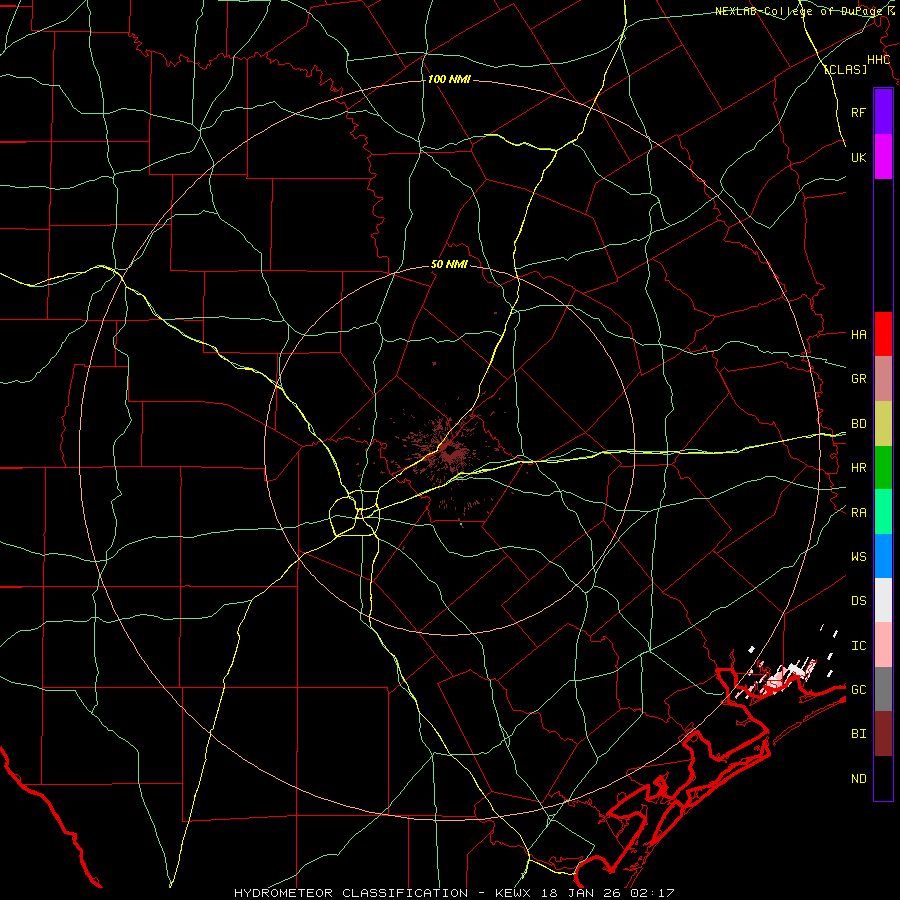Image resolution: width=900 pixels, height=900 pixels.
Task: Select the light pink IC legend swatch
Action: [883, 645]
